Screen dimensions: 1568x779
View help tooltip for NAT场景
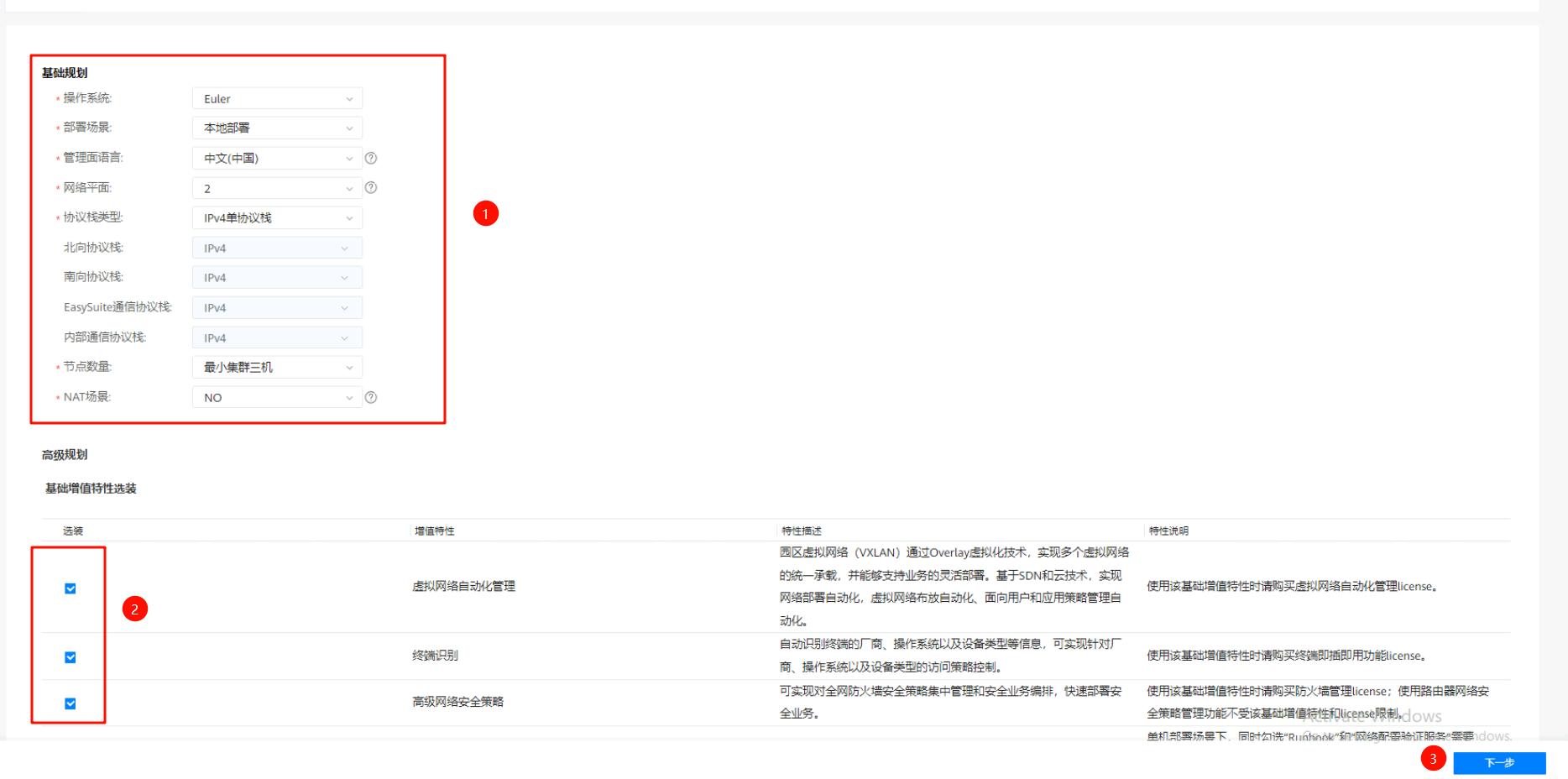[x=371, y=396]
